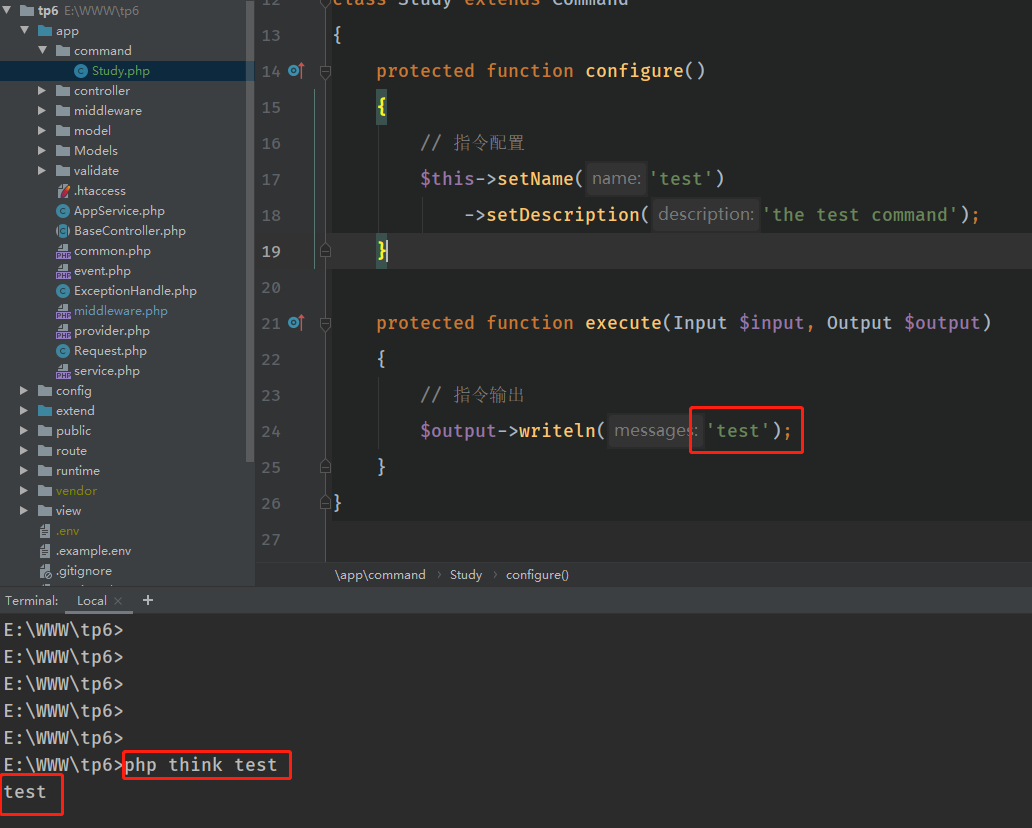Click the extend folder icon

point(45,411)
